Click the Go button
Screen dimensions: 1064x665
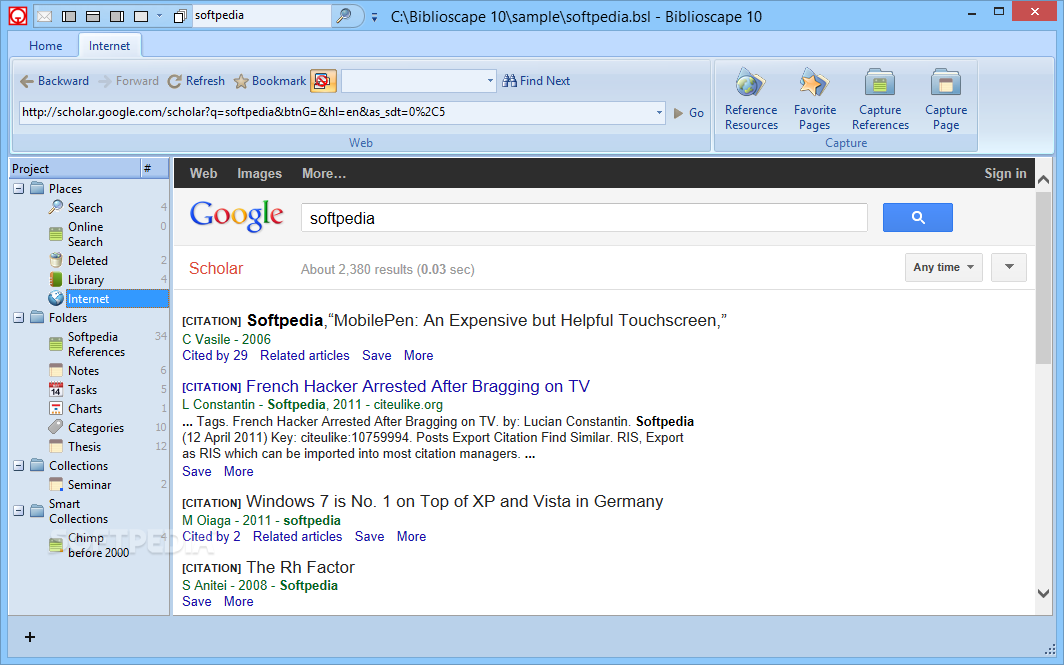point(689,113)
